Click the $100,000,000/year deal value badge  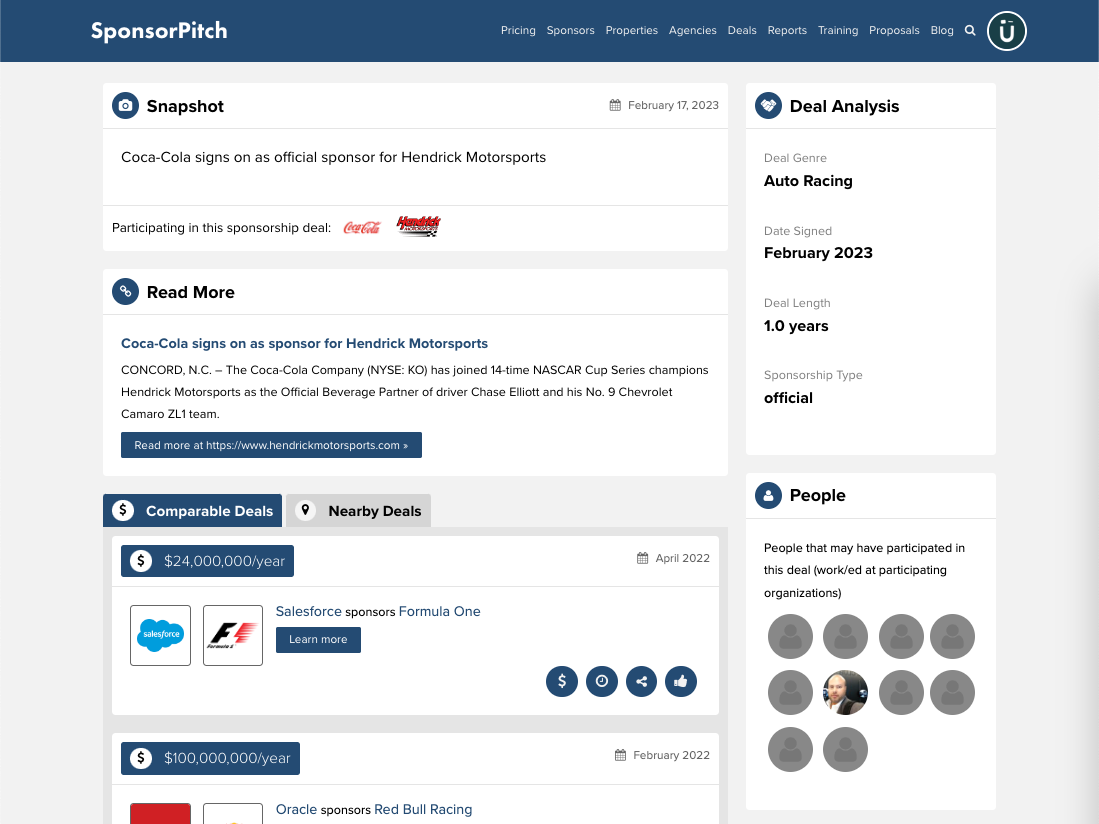click(210, 758)
